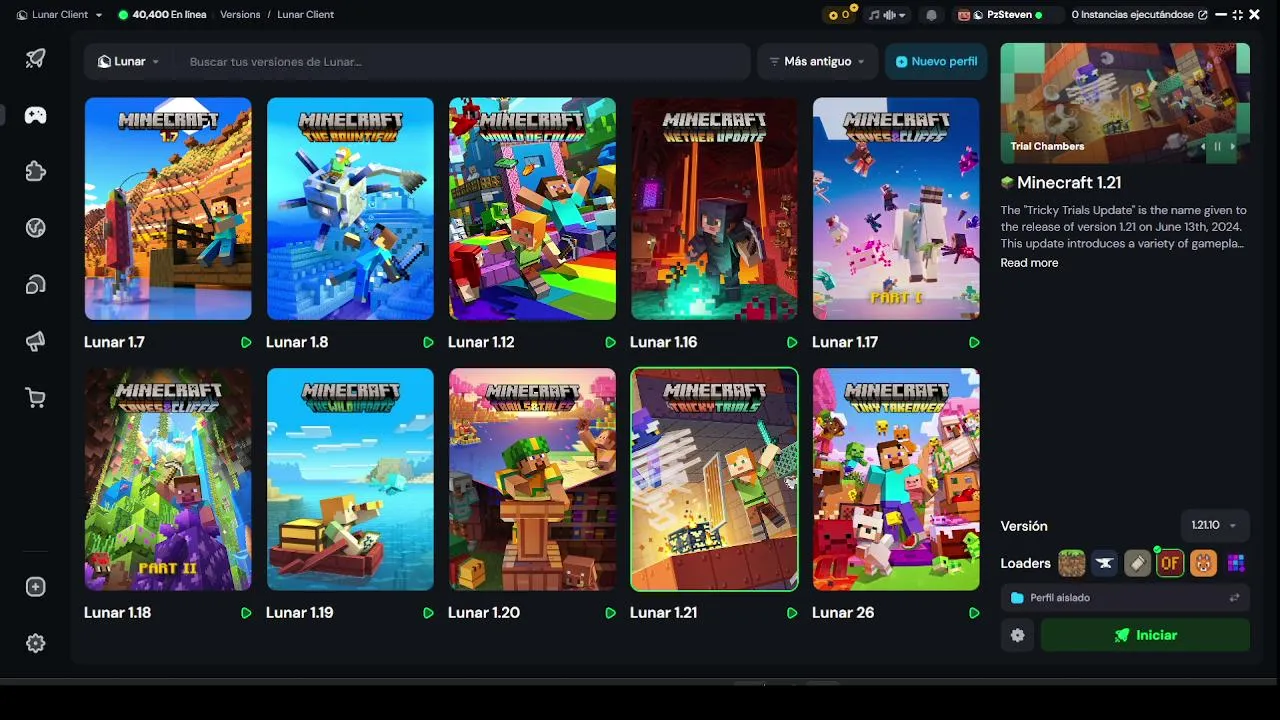Select the orange fox NeoForge loader
The height and width of the screenshot is (720, 1280).
tap(1203, 563)
